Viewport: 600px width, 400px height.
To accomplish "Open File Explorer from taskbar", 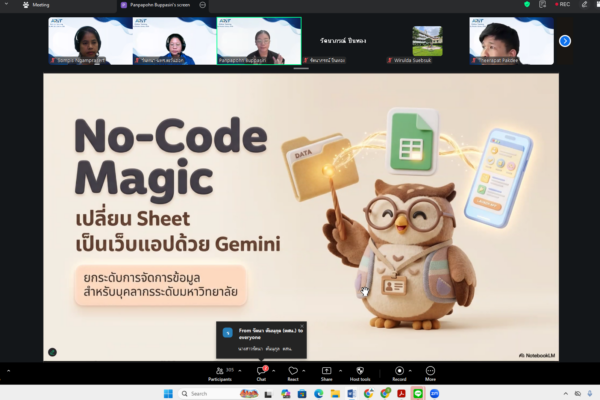I will [335, 393].
